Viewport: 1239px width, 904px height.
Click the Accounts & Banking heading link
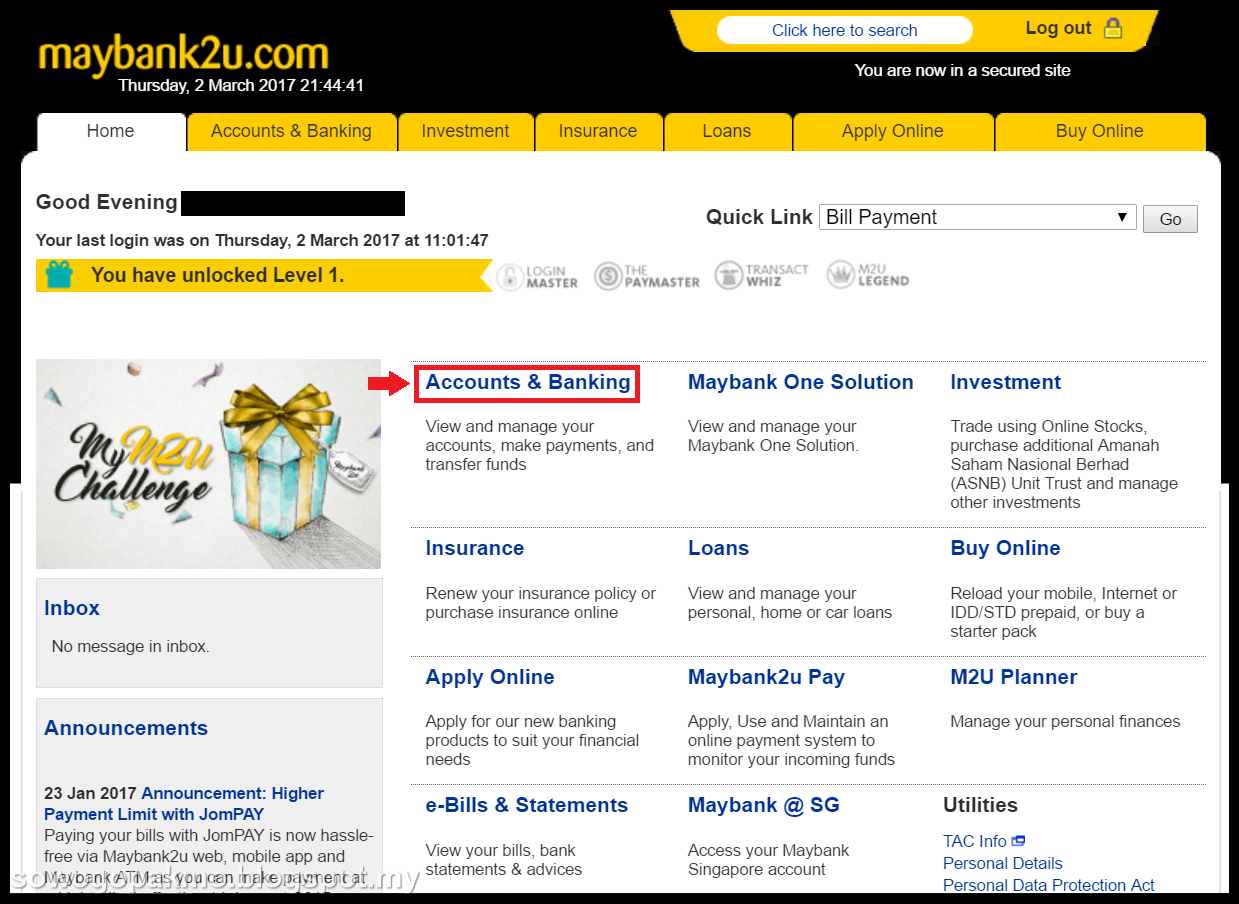(528, 382)
